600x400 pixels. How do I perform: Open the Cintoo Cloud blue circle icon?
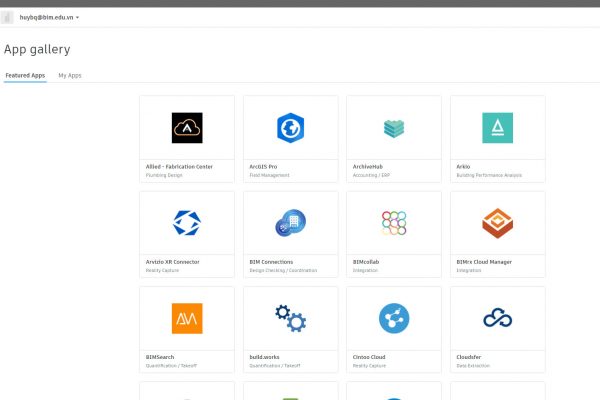[x=394, y=318]
